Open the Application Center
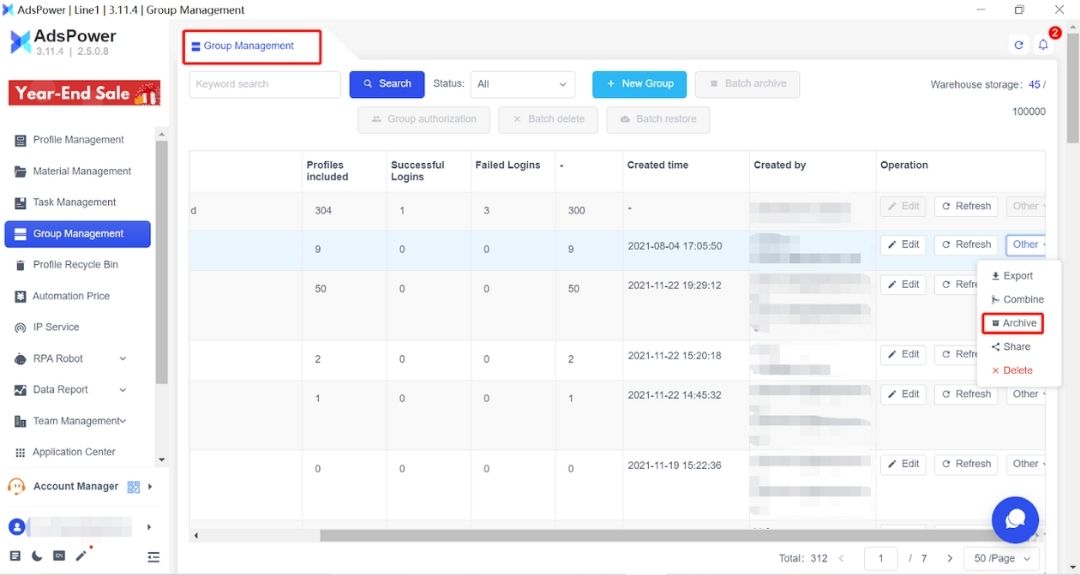 pyautogui.click(x=74, y=452)
